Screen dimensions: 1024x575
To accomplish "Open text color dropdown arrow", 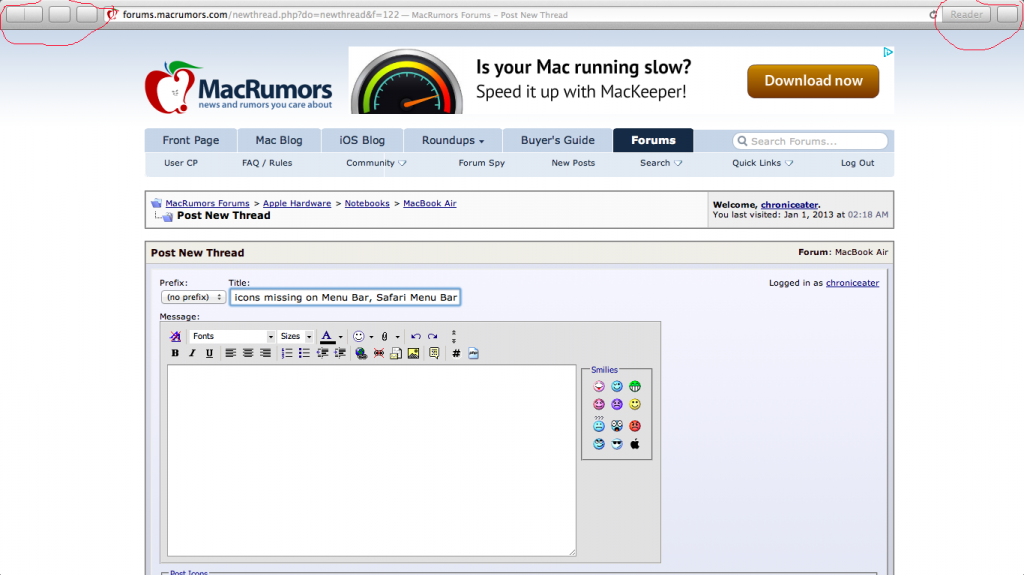I will [x=340, y=337].
